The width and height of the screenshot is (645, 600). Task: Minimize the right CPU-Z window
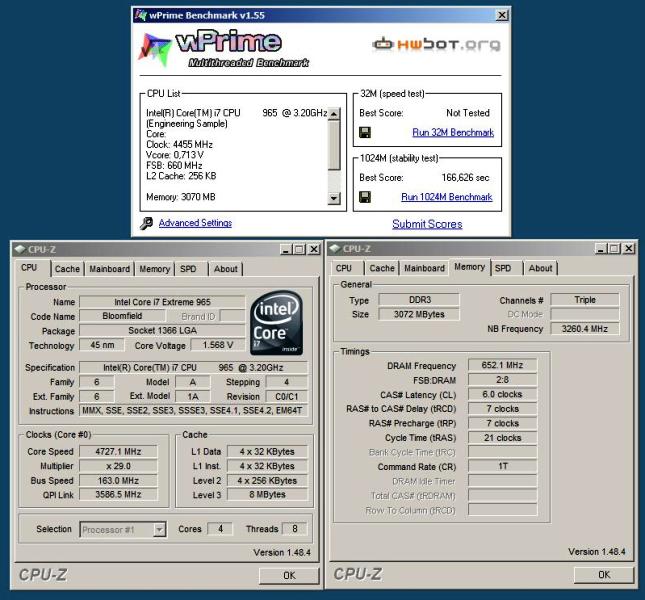(601, 248)
